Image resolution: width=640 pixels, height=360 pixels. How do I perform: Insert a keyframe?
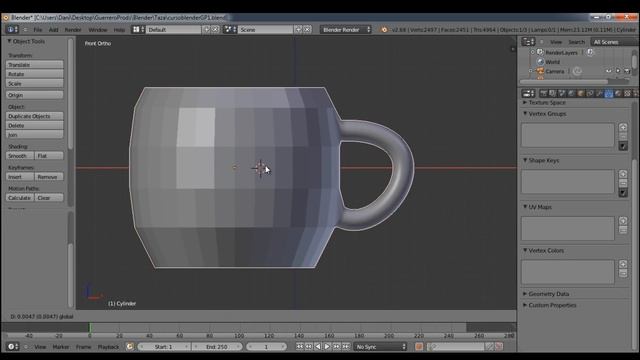pyautogui.click(x=20, y=177)
